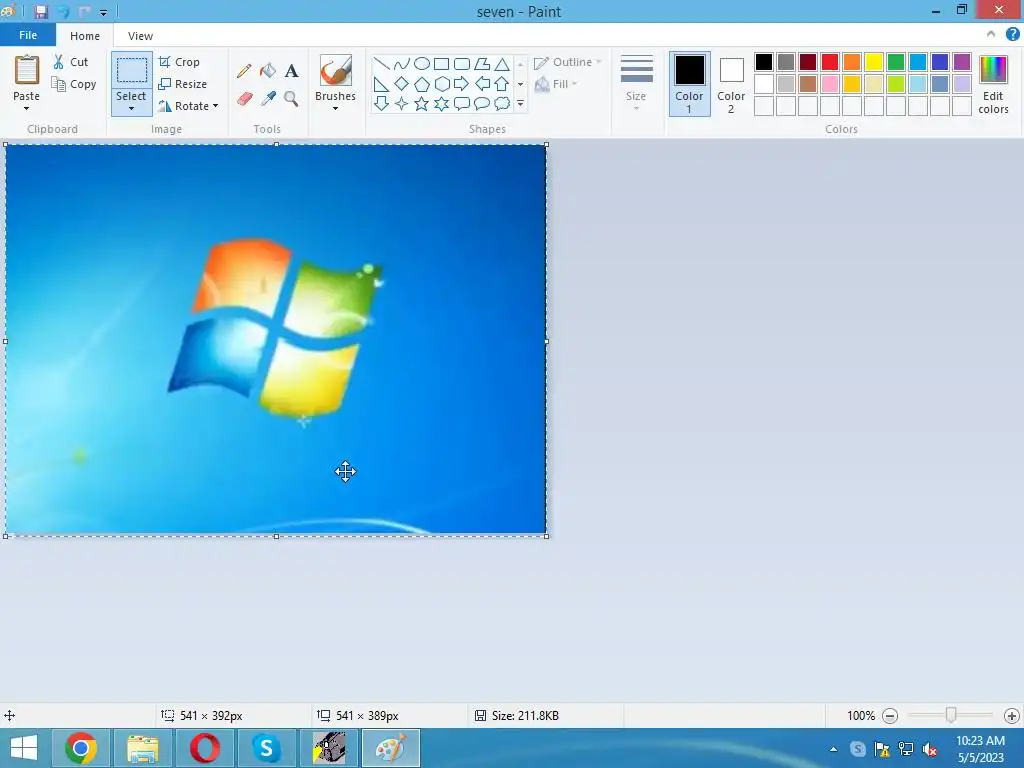The image size is (1024, 768).
Task: Select the Eraser tool
Action: (x=244, y=99)
